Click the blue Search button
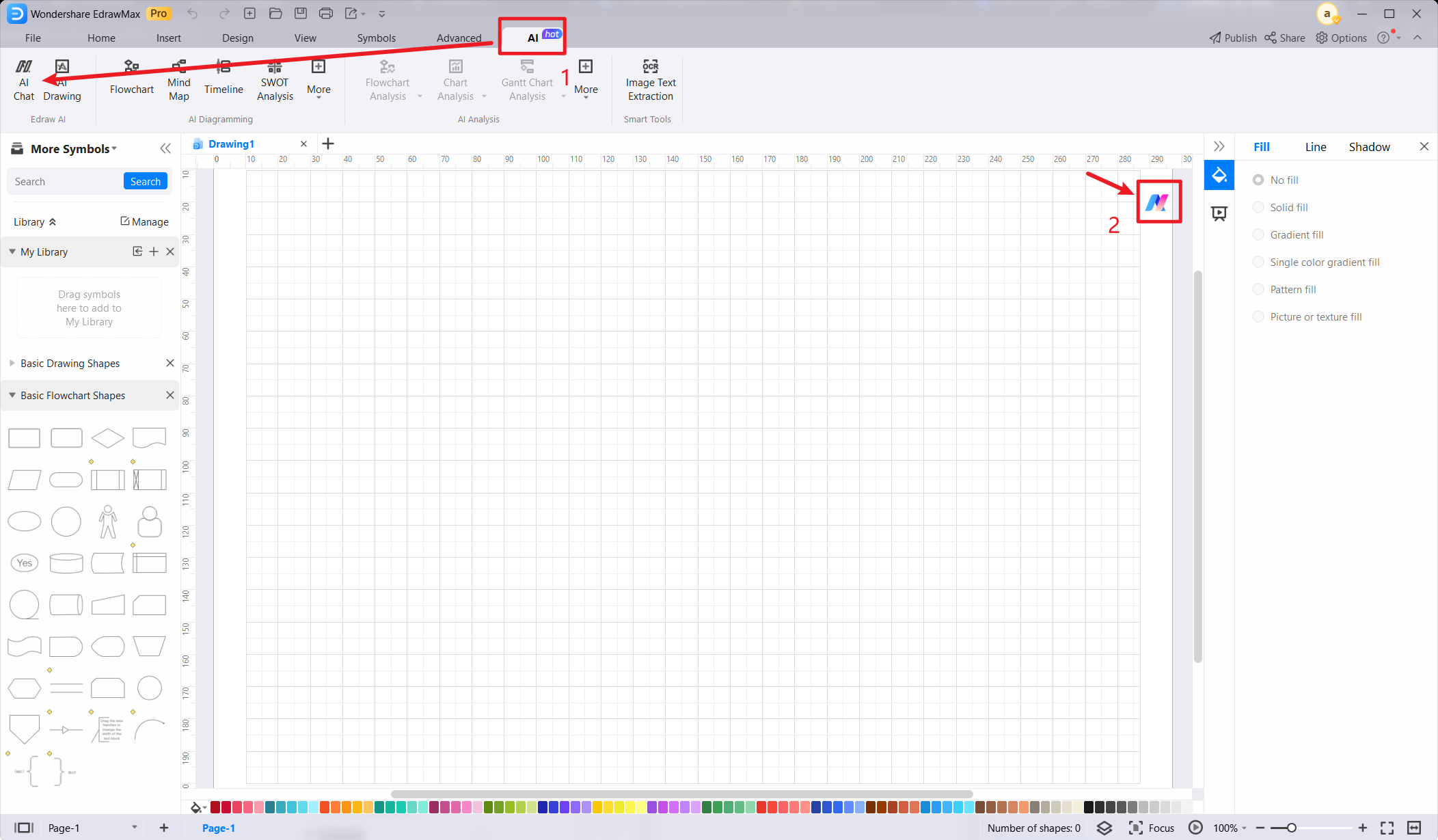The image size is (1438, 840). [145, 181]
